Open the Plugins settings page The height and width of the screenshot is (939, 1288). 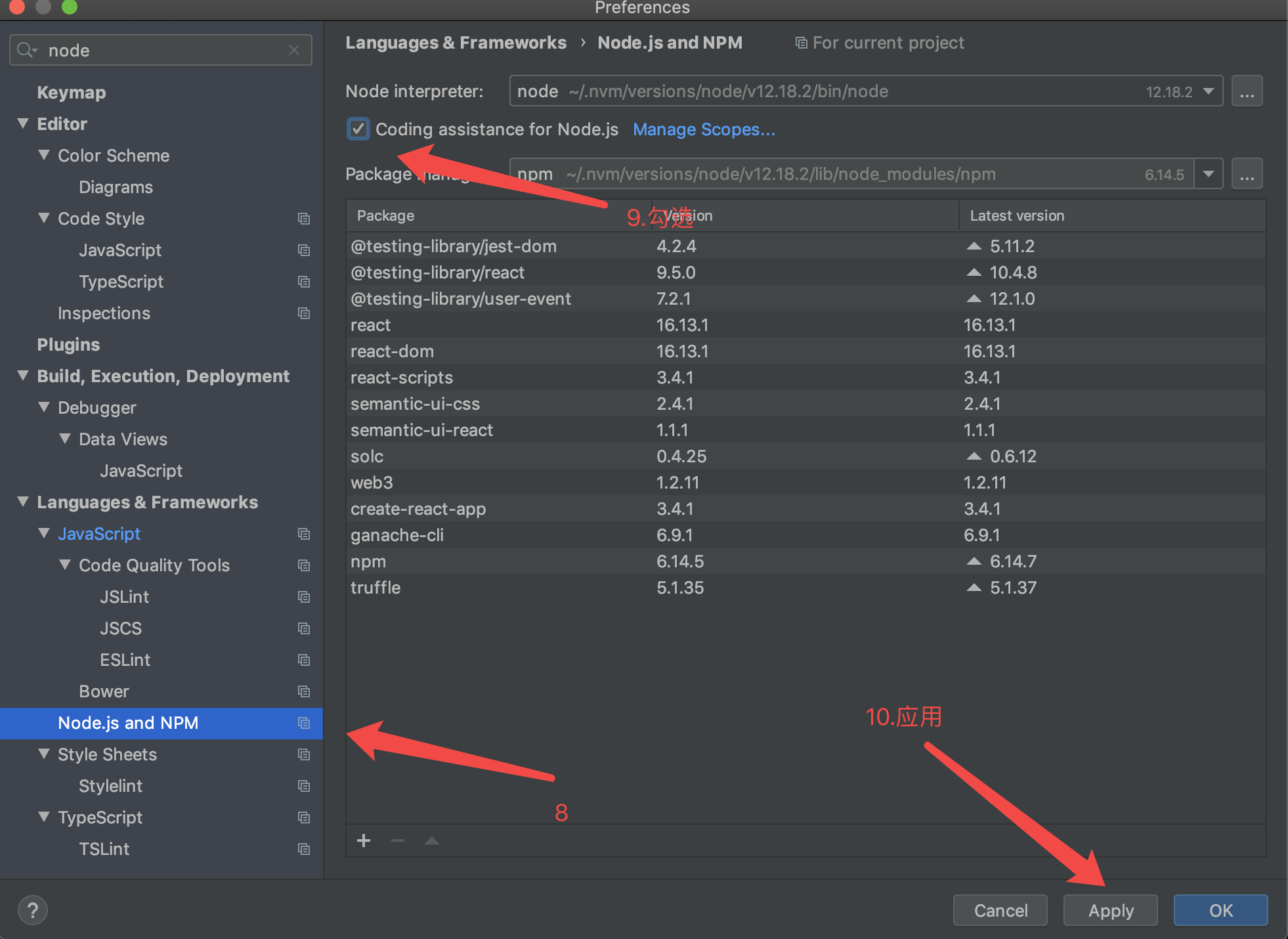click(x=68, y=345)
